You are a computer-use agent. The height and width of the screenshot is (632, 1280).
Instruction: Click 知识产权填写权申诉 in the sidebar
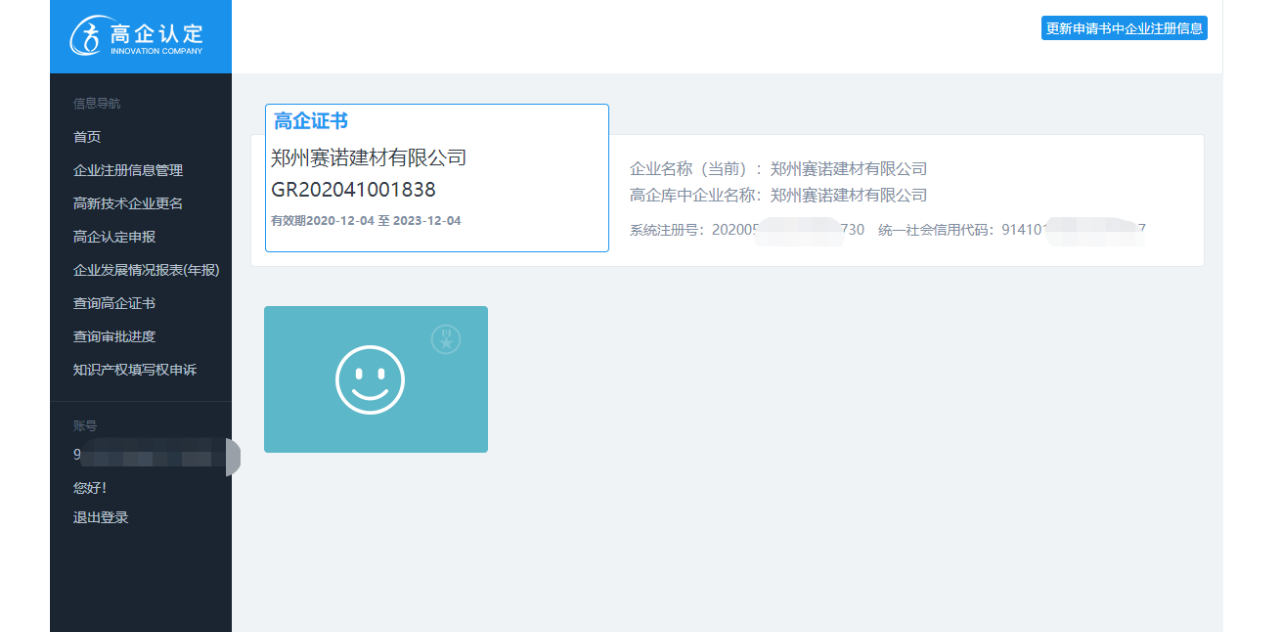point(135,370)
